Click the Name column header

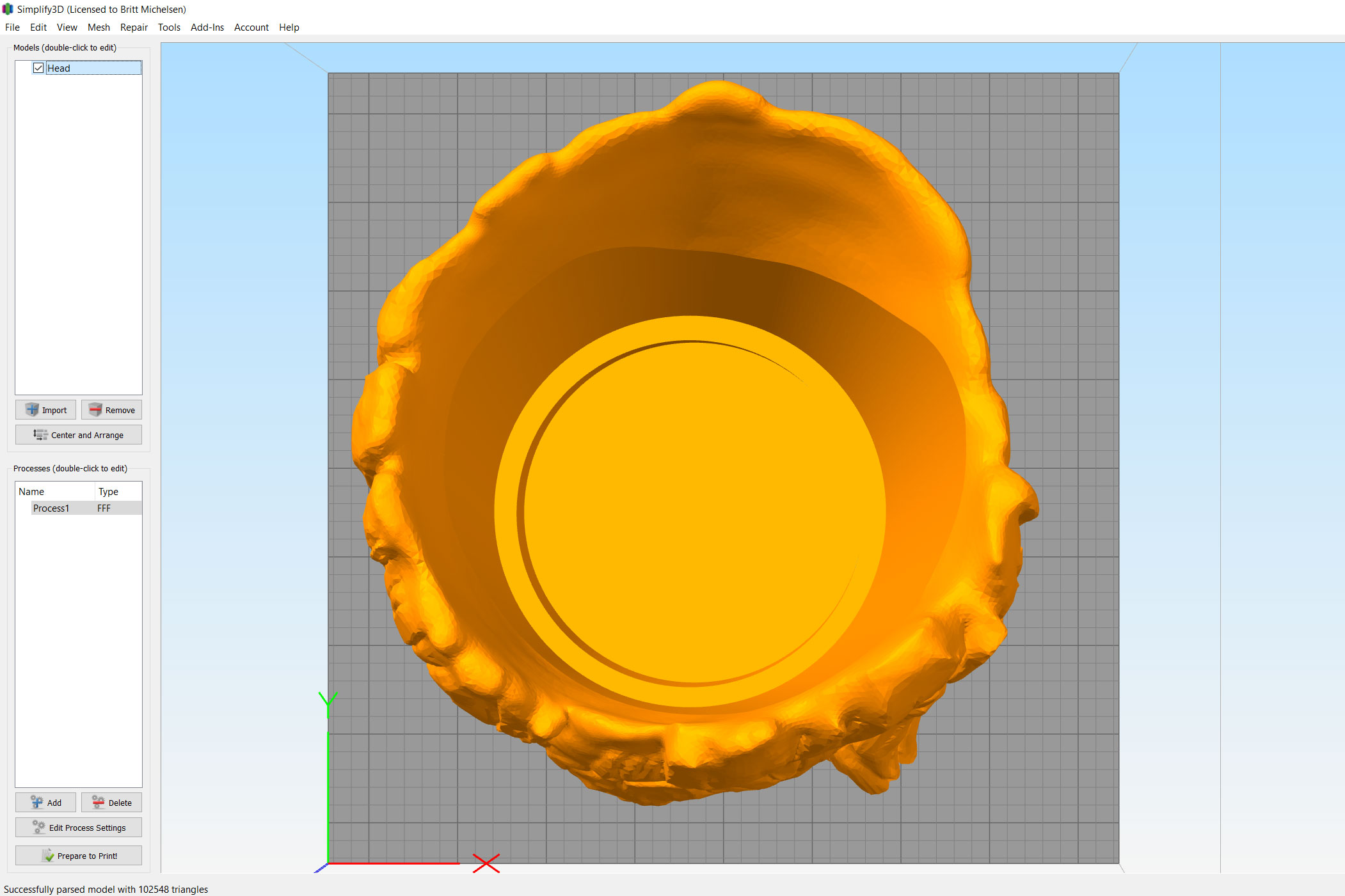coord(31,492)
